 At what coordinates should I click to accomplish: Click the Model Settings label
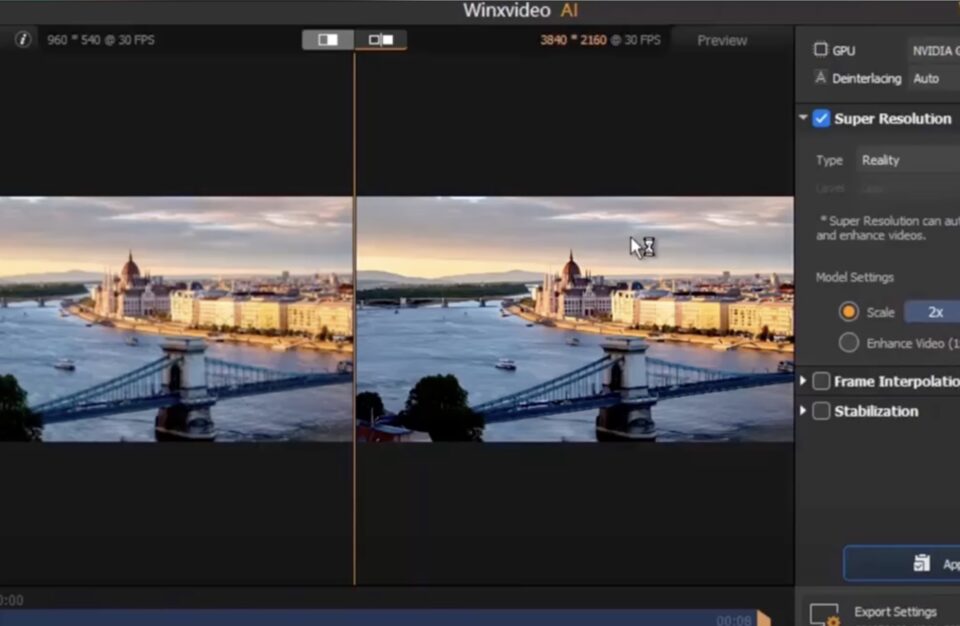[855, 277]
